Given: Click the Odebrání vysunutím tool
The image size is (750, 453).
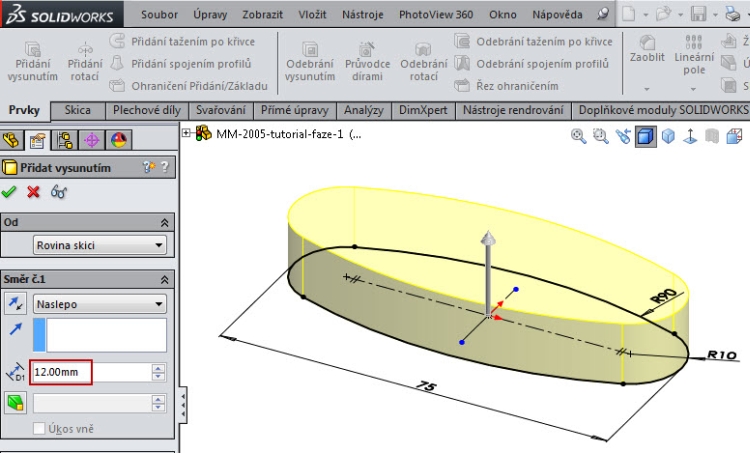Looking at the screenshot, I should pos(309,62).
